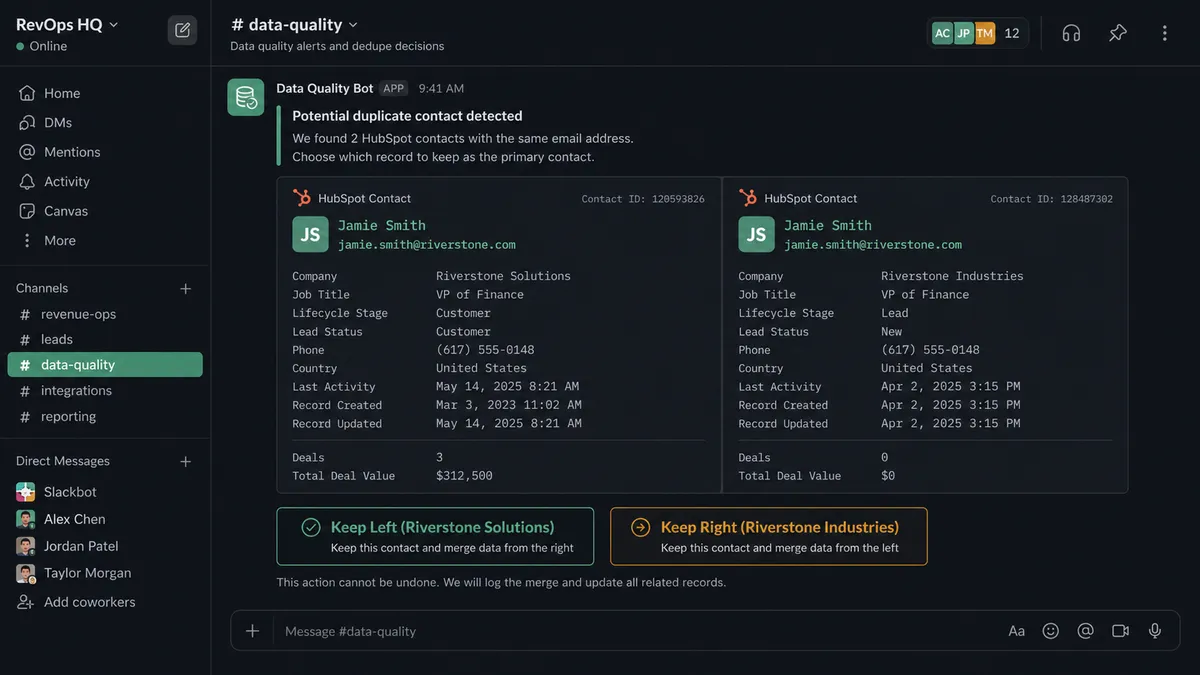Open the RevOps HQ workspace dropdown

pyautogui.click(x=67, y=24)
